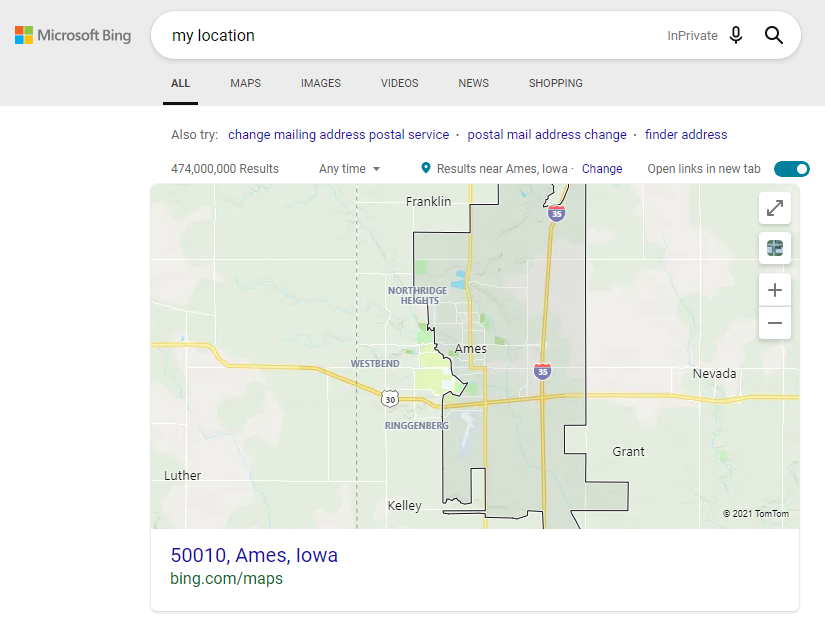Go to the News tab
This screenshot has width=825, height=626.
tap(473, 83)
